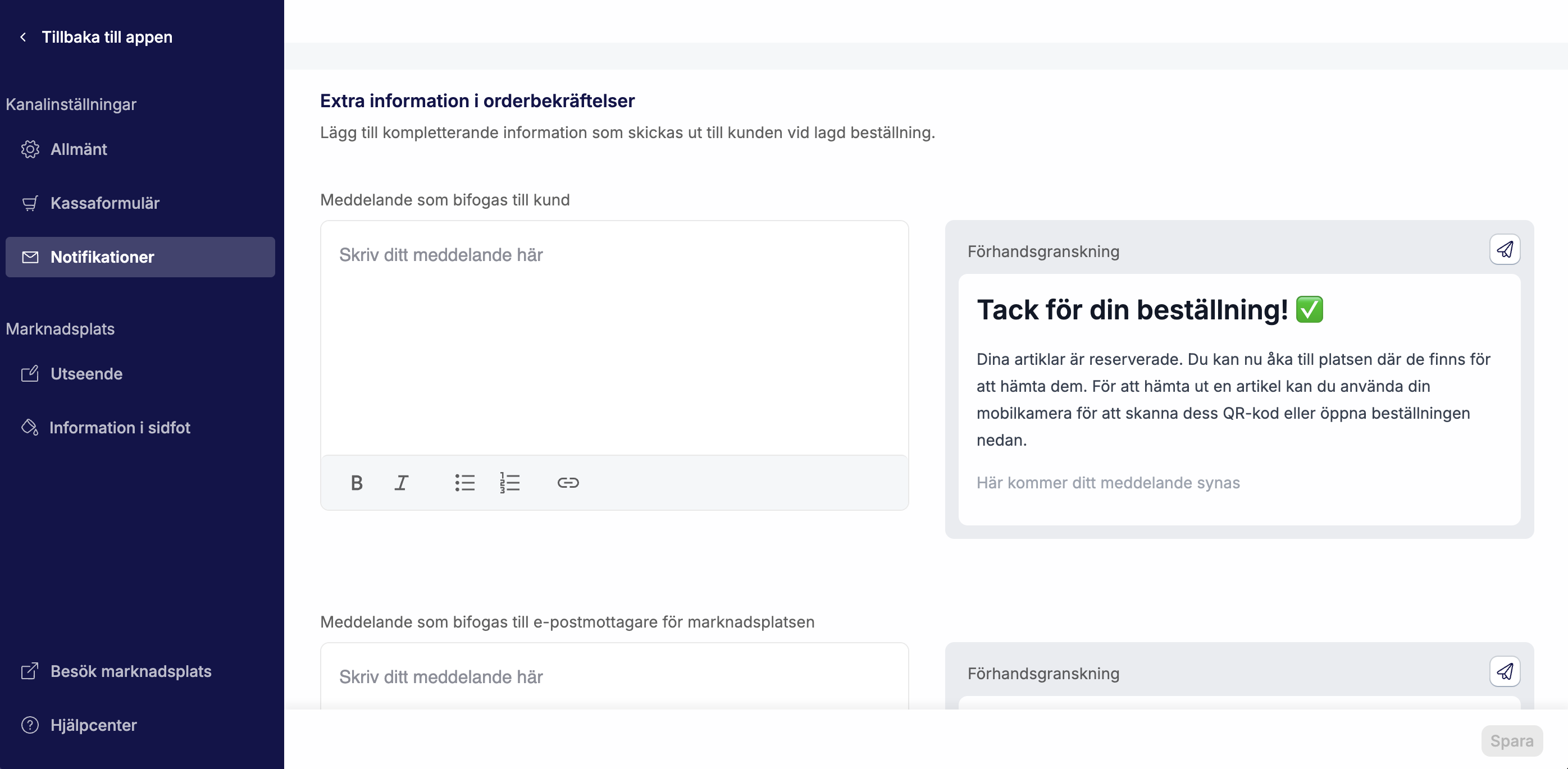Click the green checkmark emoji in preview
The image size is (1568, 769).
click(x=1309, y=309)
